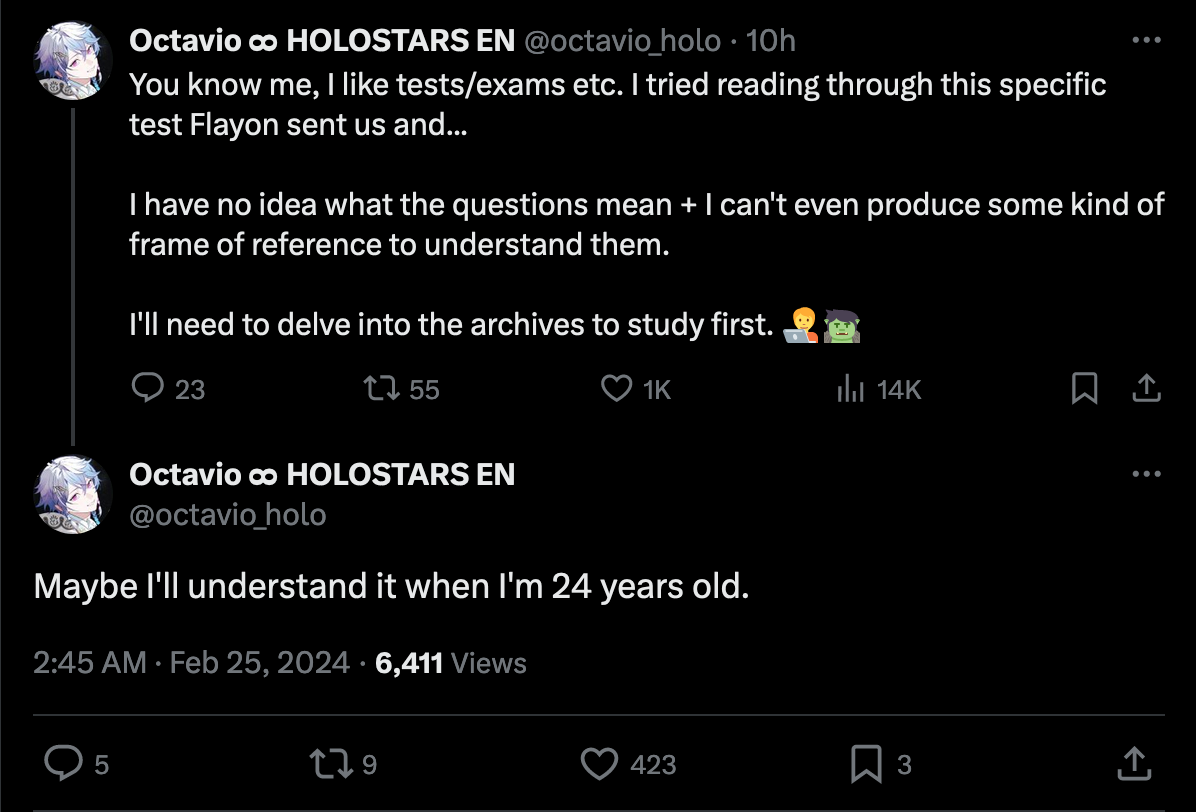Image resolution: width=1196 pixels, height=812 pixels.
Task: Bookmark the tweet with 3 bookmarks
Action: point(864,764)
